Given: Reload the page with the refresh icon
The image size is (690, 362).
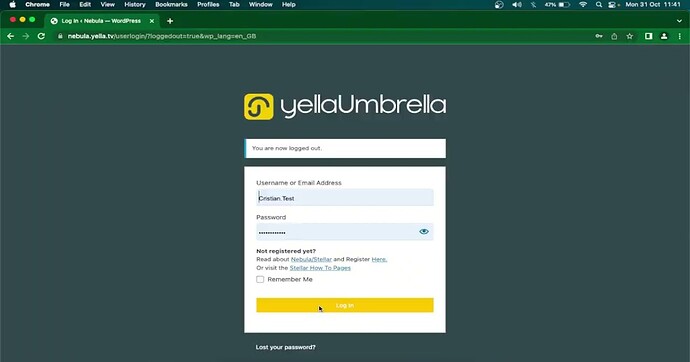Looking at the screenshot, I should (x=41, y=36).
